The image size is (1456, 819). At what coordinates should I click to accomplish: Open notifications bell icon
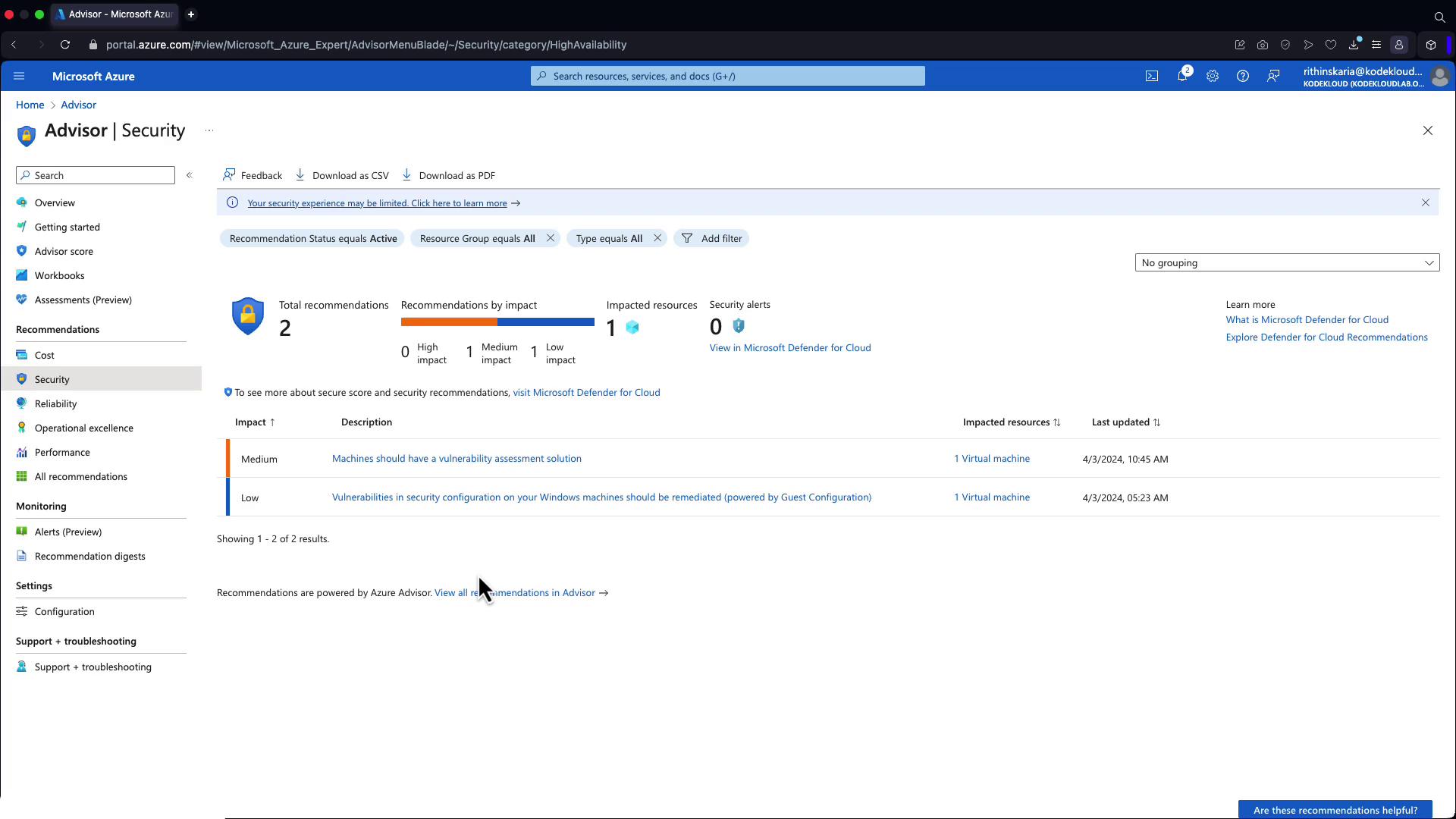click(x=1181, y=76)
